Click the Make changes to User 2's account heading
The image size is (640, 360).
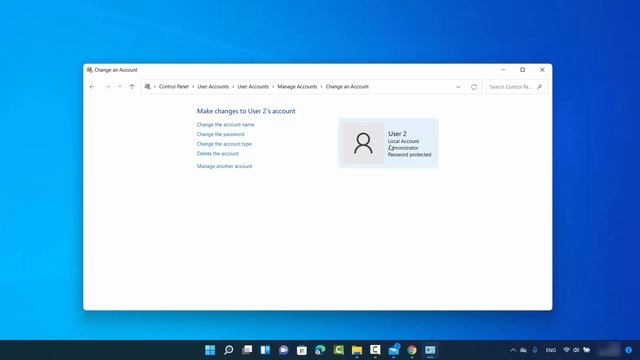click(246, 111)
